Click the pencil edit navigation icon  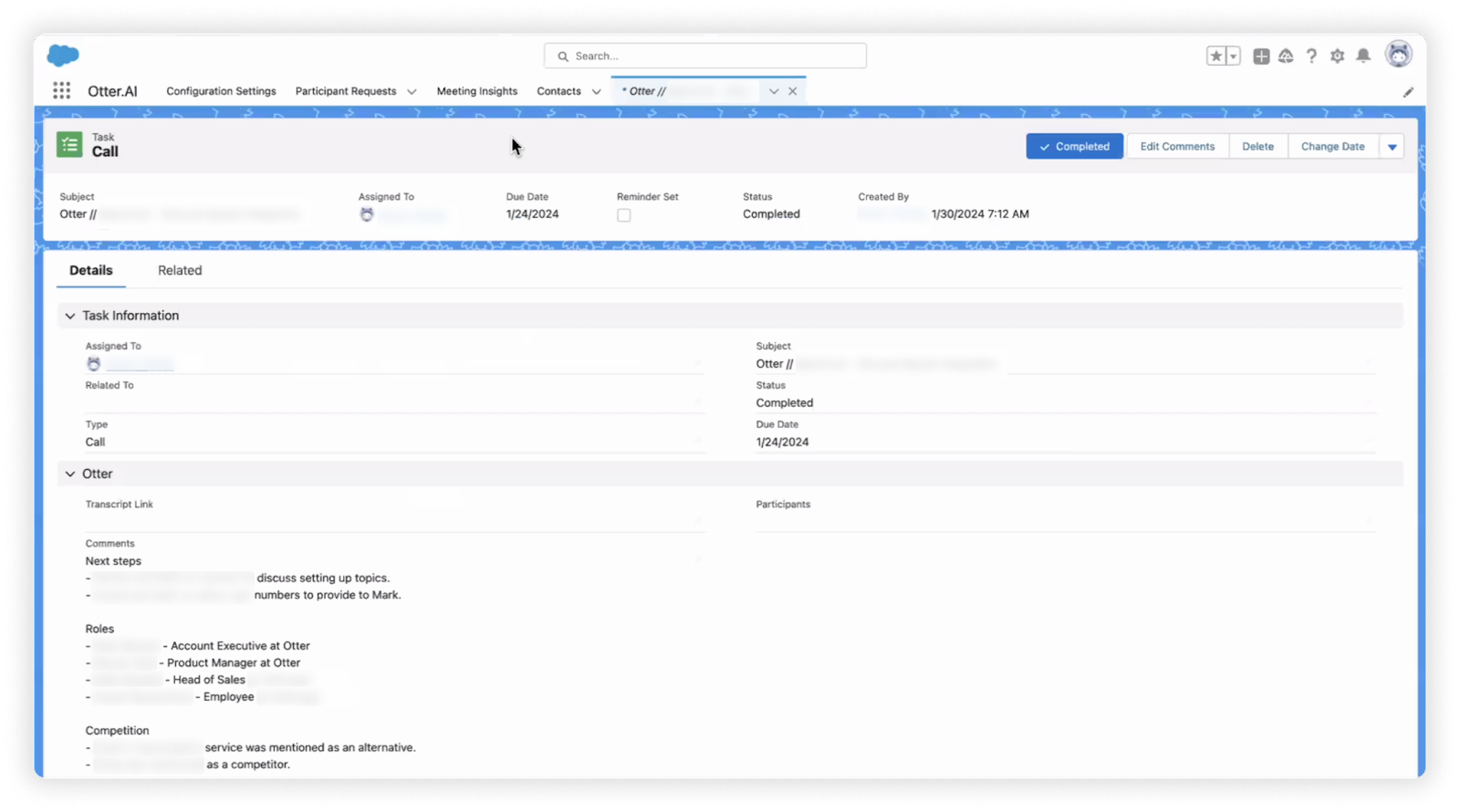pyautogui.click(x=1408, y=92)
